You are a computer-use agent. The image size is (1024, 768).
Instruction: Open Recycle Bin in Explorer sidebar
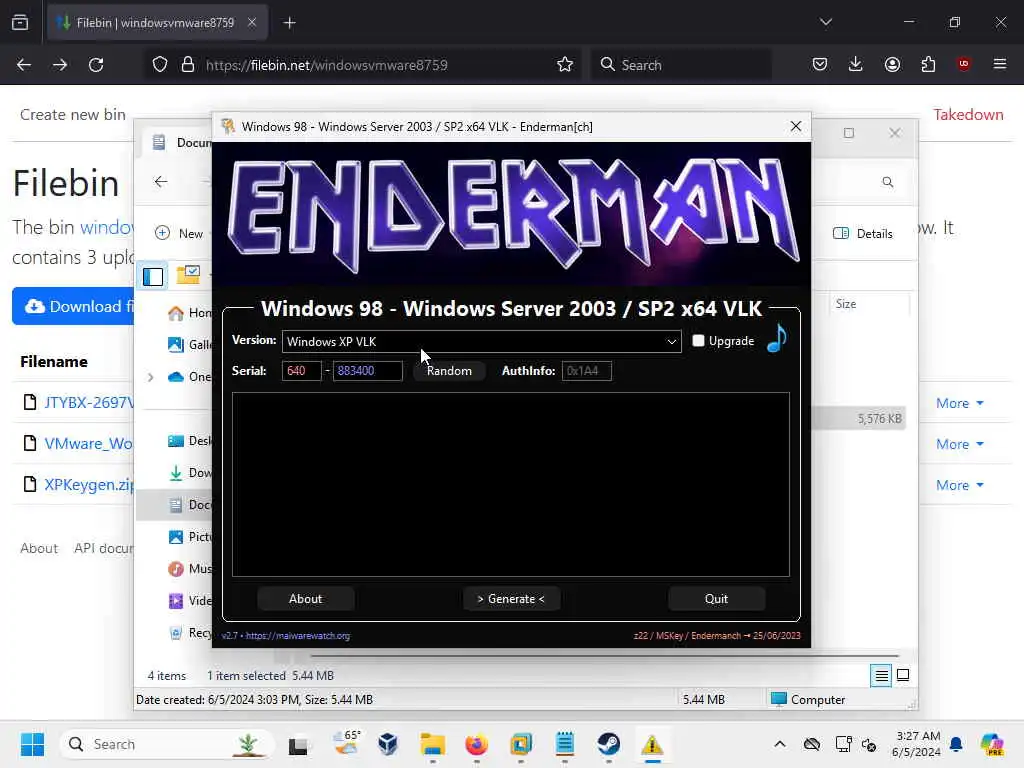tap(189, 633)
